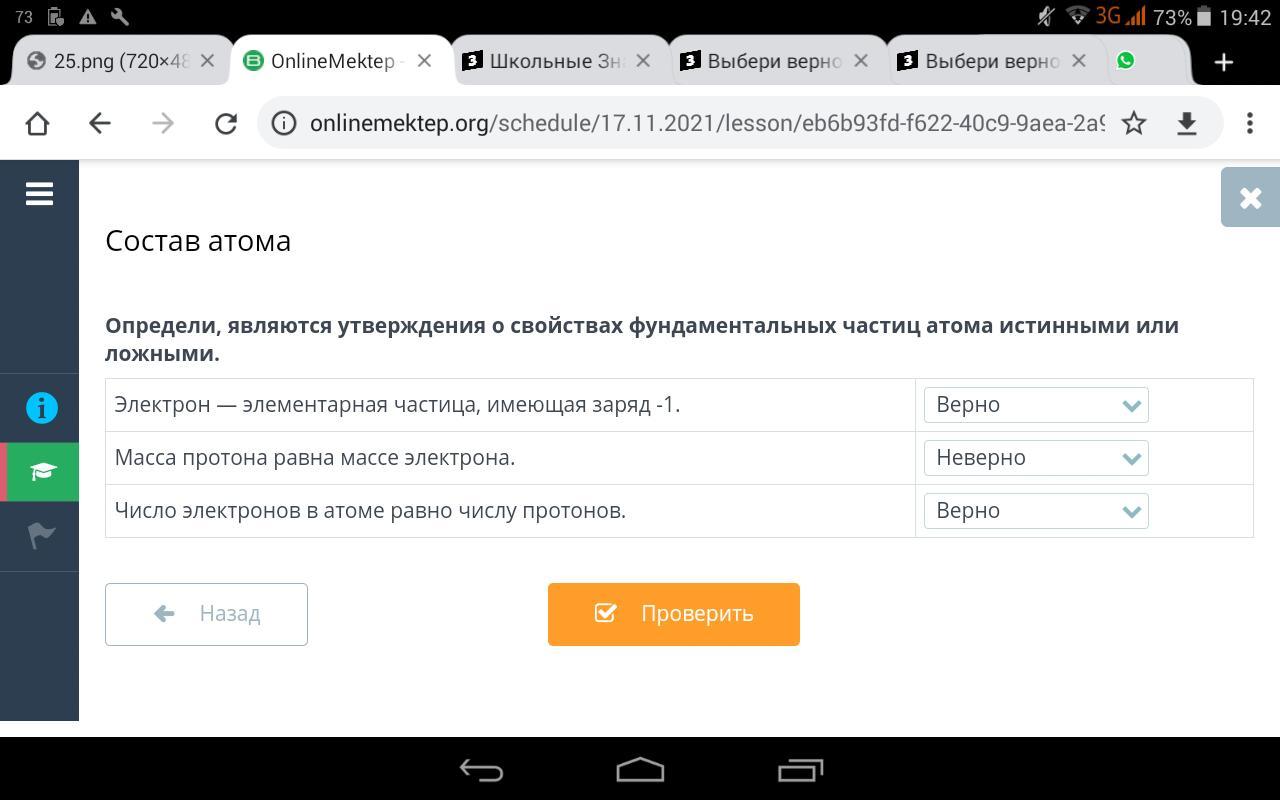Switch to the 25.png tab

121,61
